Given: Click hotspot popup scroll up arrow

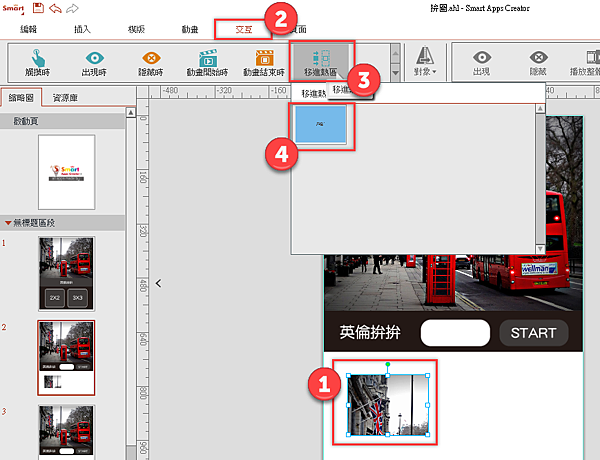Looking at the screenshot, I should pos(540,109).
